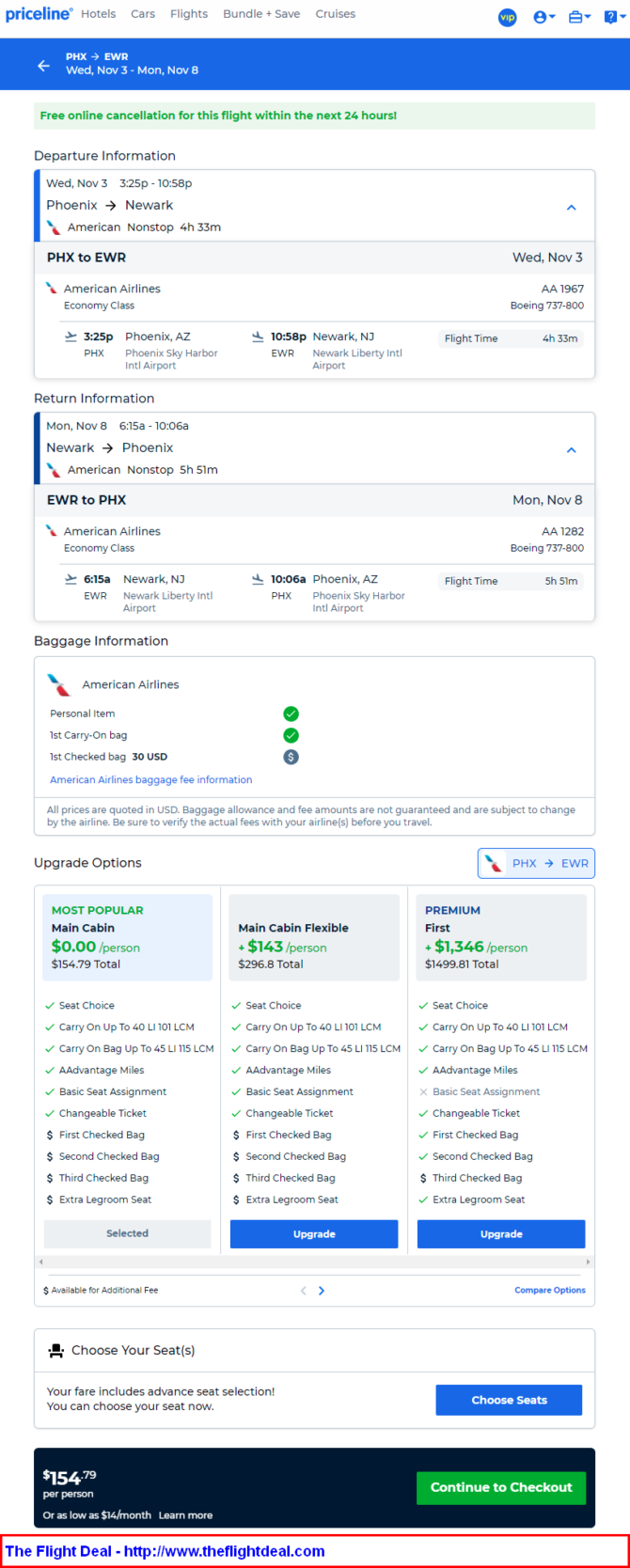
Task: Click the 1st Checked bag dollar icon
Action: tap(291, 757)
